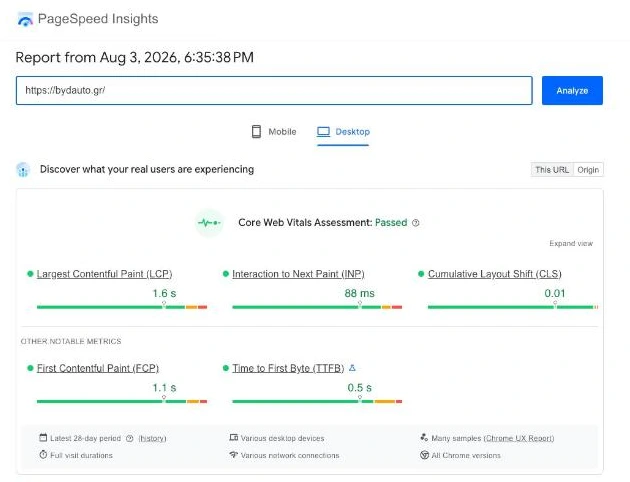This screenshot has height=482, width=630.
Task: Click the green pulse Core Web Vitals icon
Action: coord(209,223)
